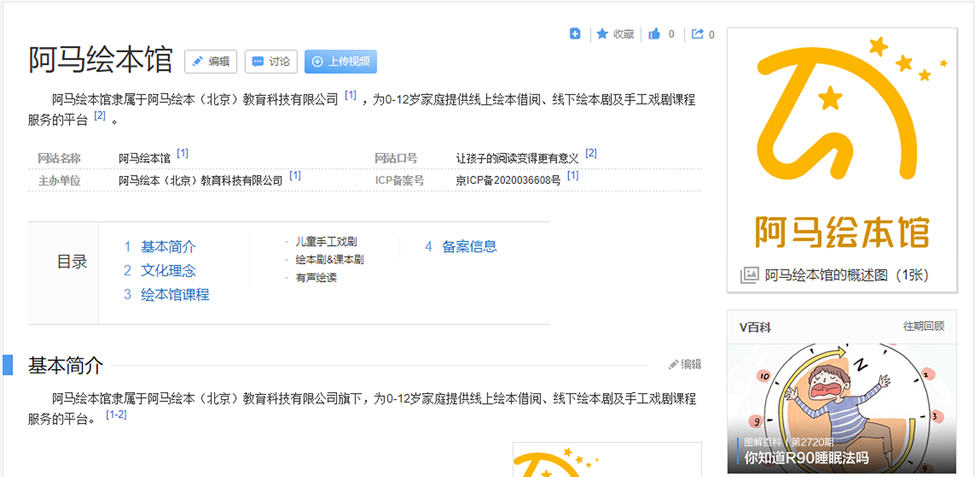975x477 pixels.
Task: Click the 编辑 button beside the title
Action: 211,62
